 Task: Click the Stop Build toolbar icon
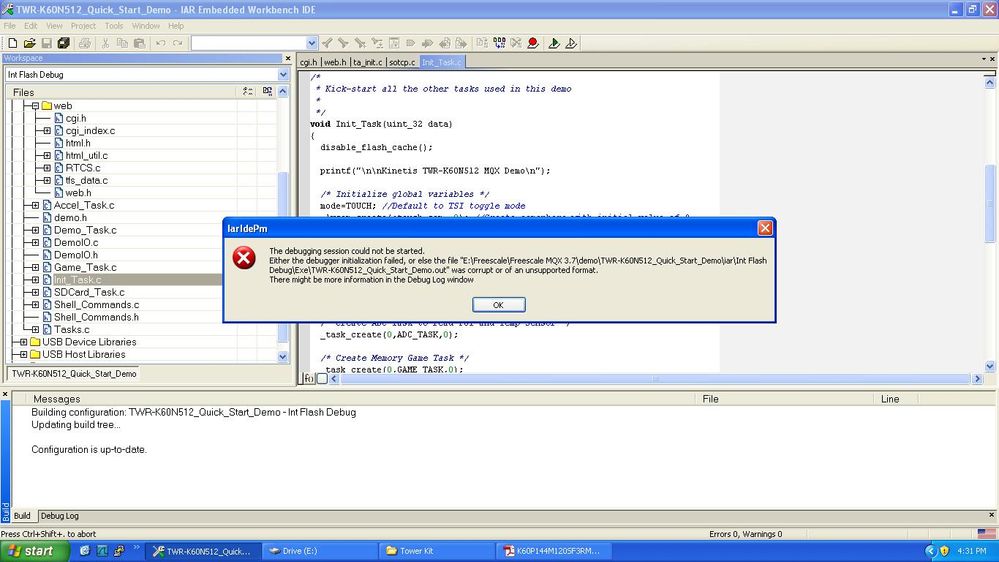point(515,43)
